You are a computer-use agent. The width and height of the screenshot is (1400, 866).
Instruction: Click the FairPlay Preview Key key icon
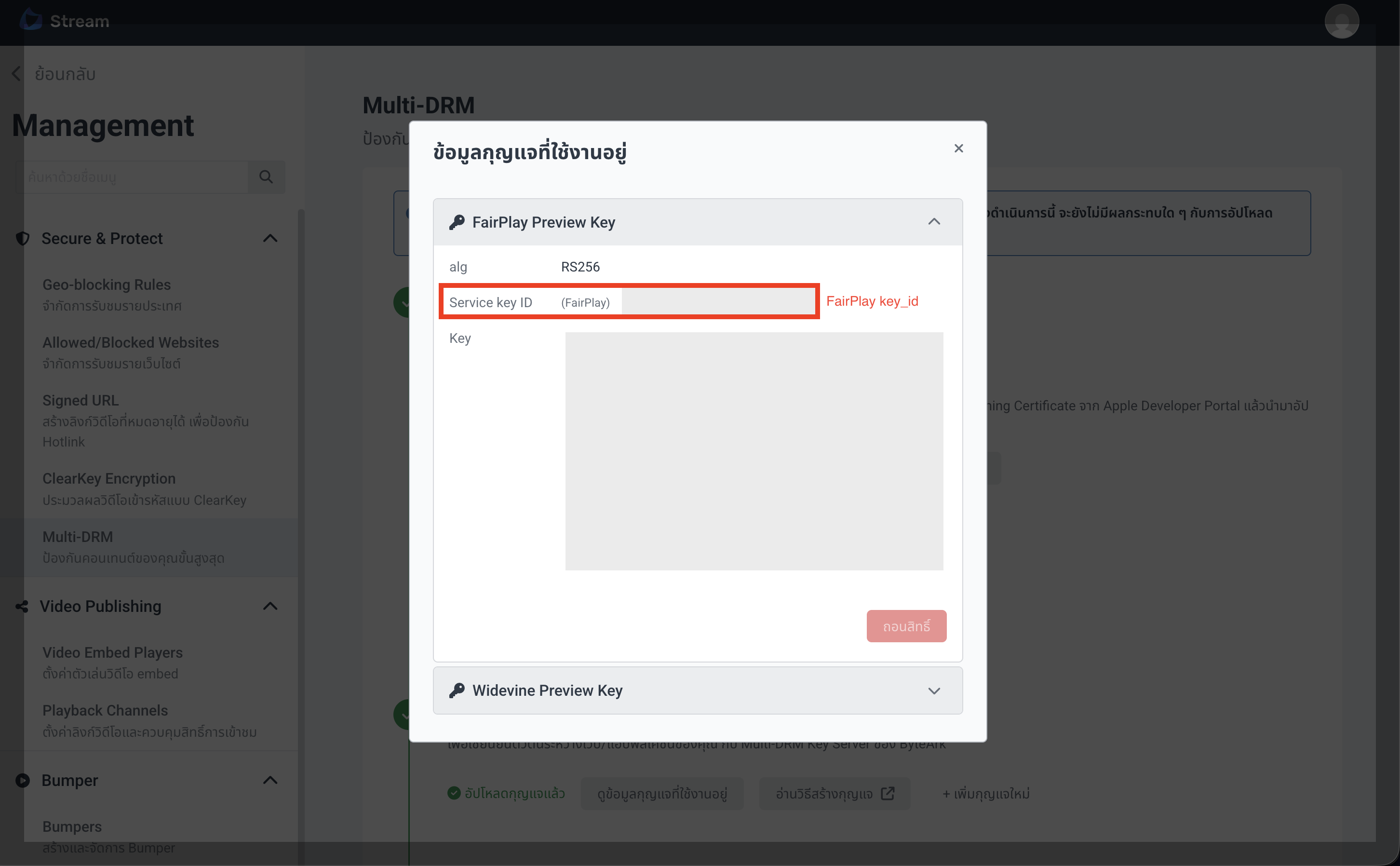click(457, 222)
